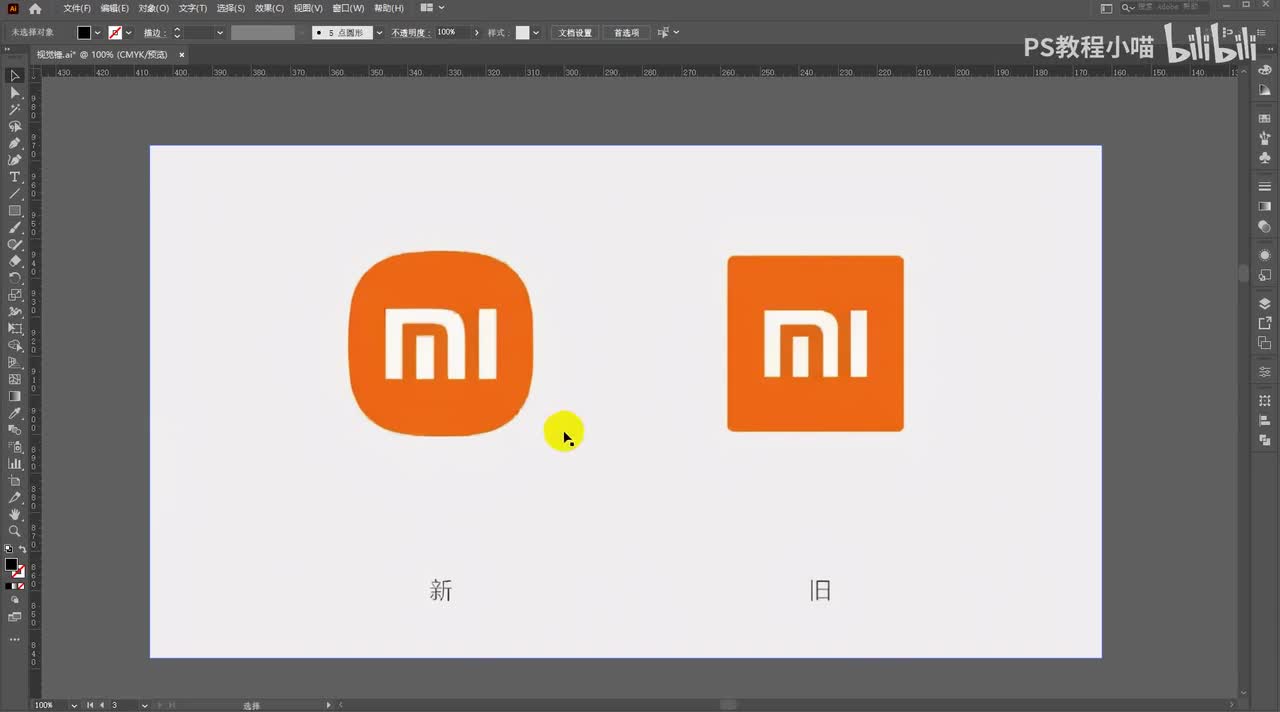Pick the Magic Wand tool

pos(15,110)
